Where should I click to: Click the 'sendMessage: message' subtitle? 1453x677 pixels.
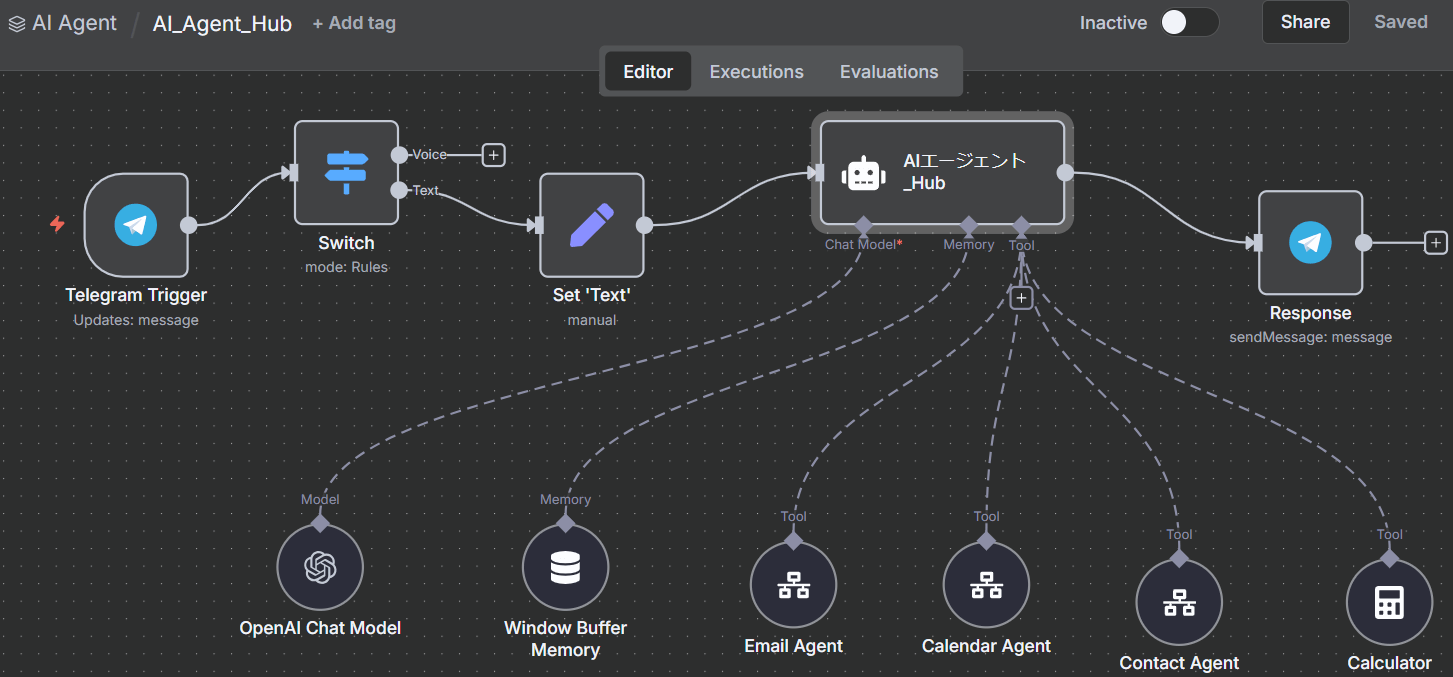1310,337
